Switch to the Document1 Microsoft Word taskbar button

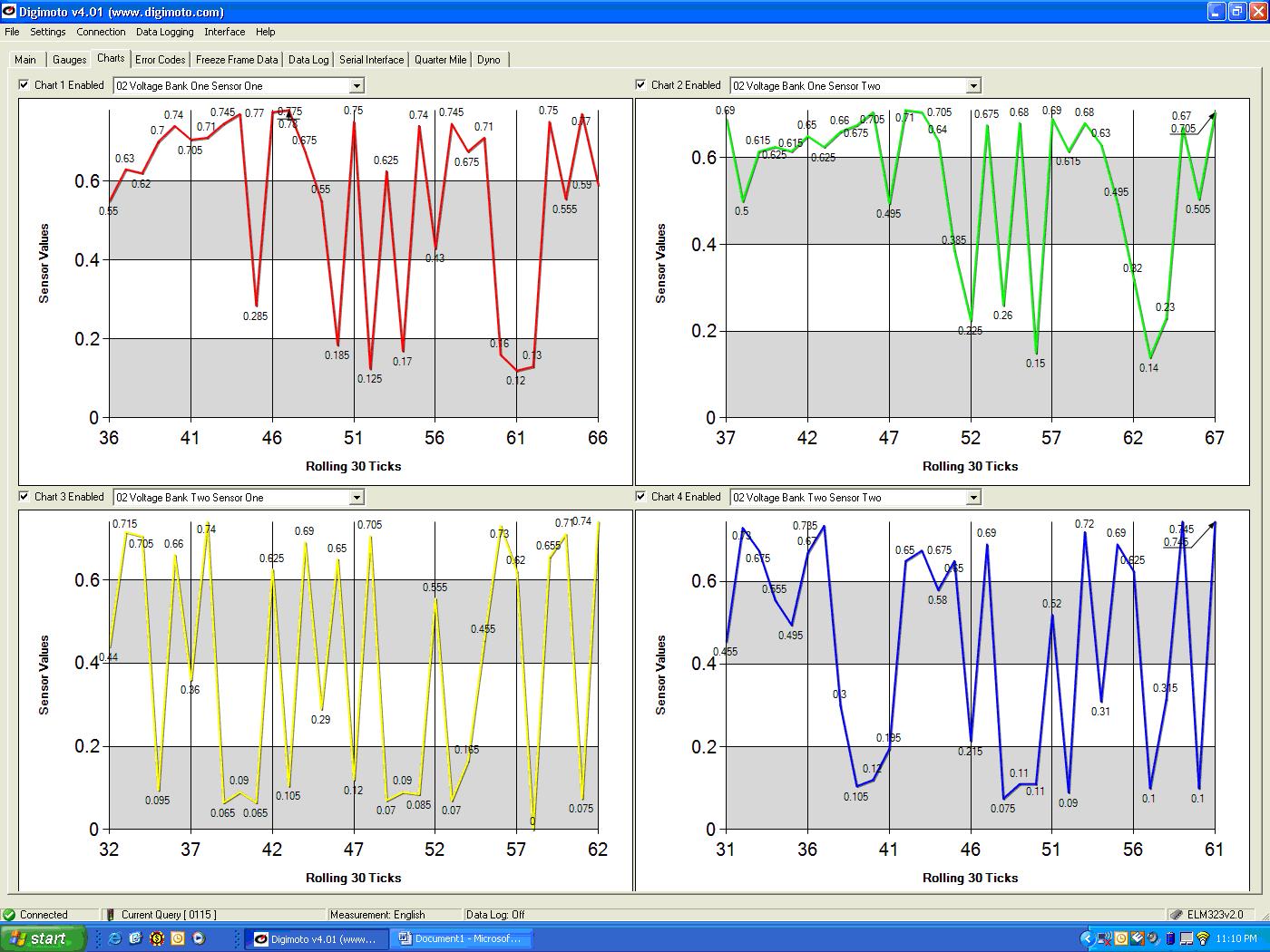click(463, 938)
